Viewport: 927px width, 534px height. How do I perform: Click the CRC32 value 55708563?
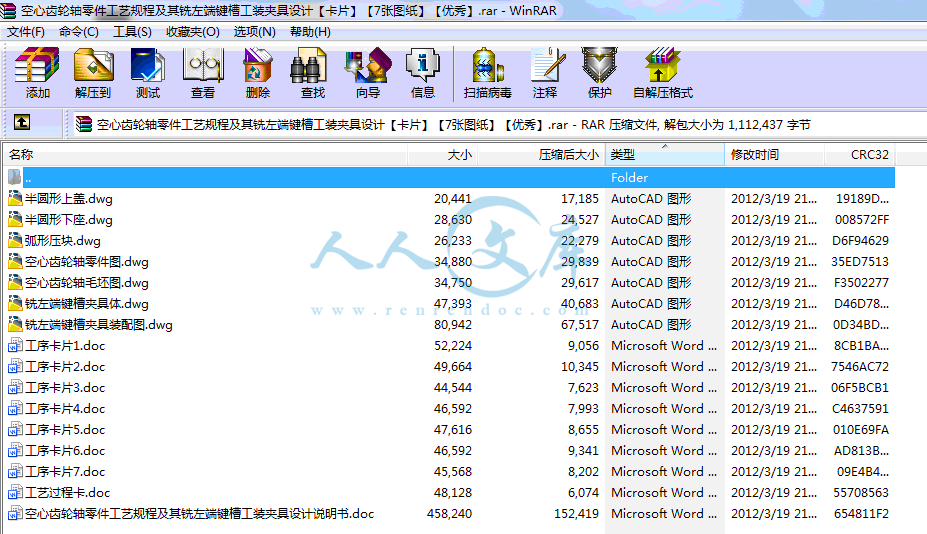pos(861,492)
